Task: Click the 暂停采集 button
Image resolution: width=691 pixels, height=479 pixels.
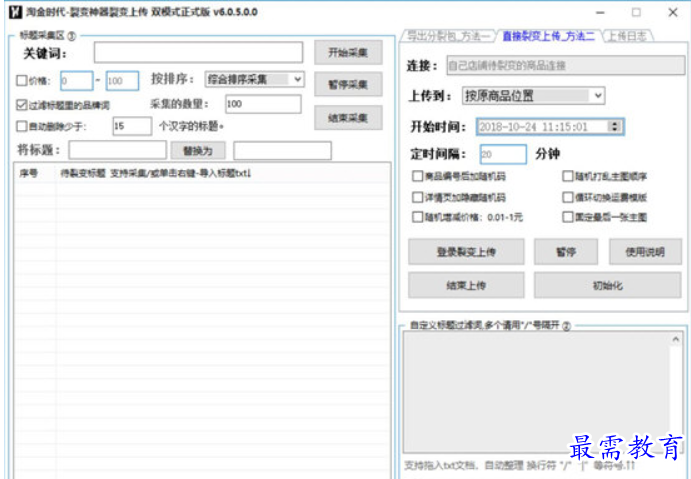Action: pos(348,84)
